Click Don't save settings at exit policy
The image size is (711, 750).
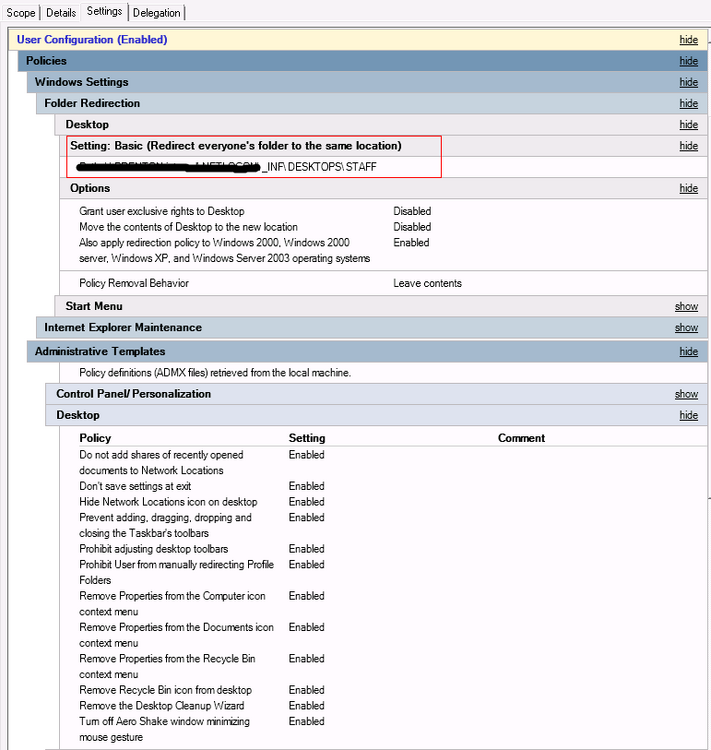(x=135, y=486)
